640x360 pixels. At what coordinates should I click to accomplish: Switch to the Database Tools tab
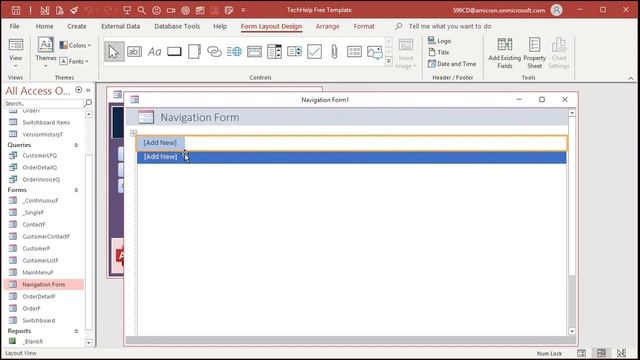click(x=177, y=26)
